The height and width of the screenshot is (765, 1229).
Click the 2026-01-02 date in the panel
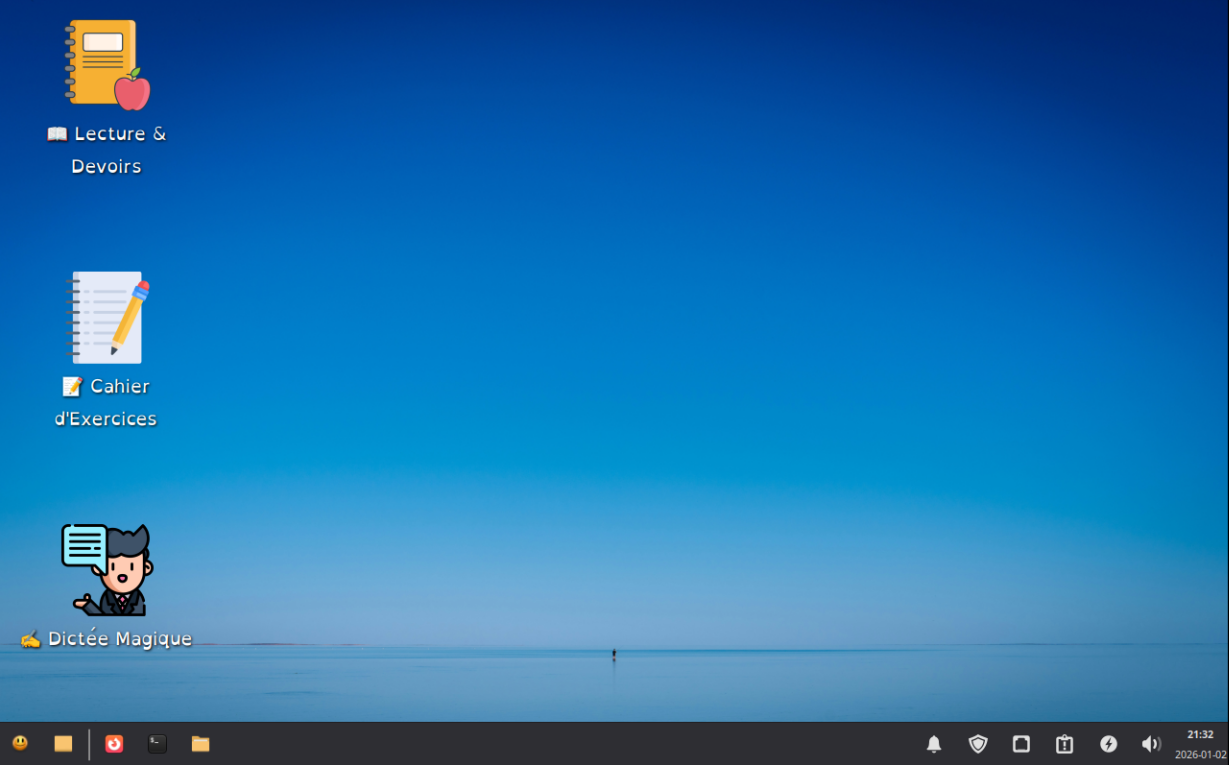click(1200, 755)
